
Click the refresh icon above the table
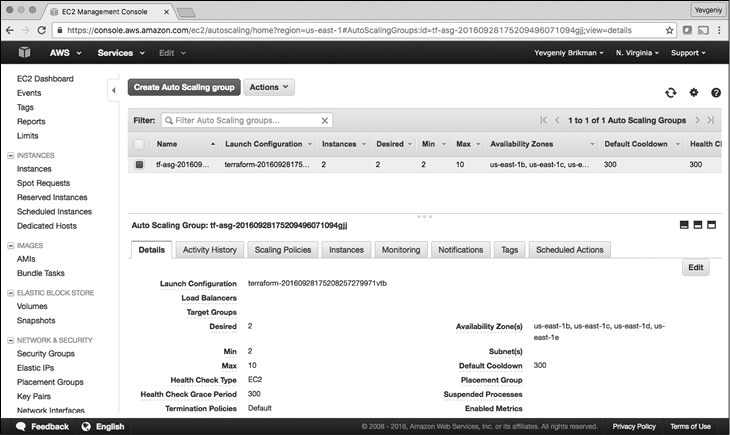click(670, 92)
